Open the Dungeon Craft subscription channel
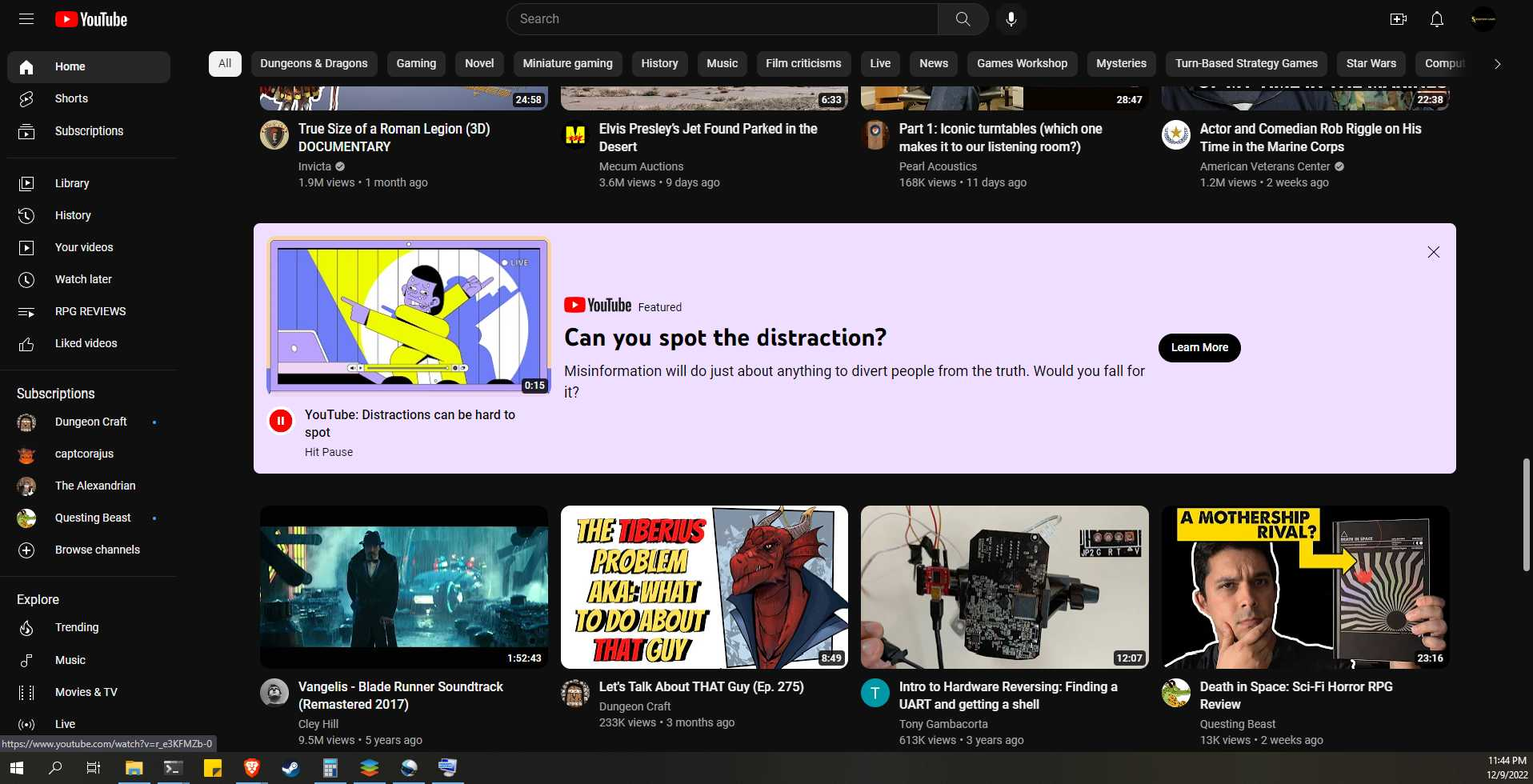The image size is (1533, 784). click(89, 422)
